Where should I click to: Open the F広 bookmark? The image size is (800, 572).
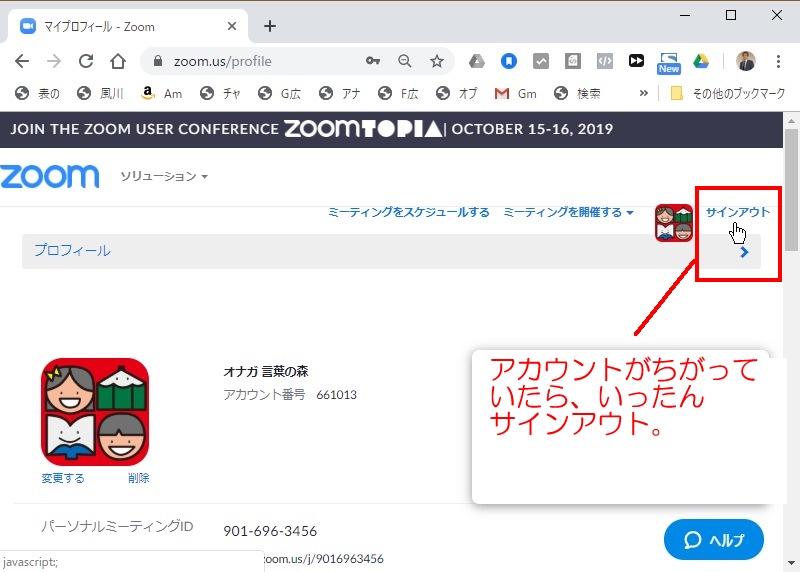point(398,93)
